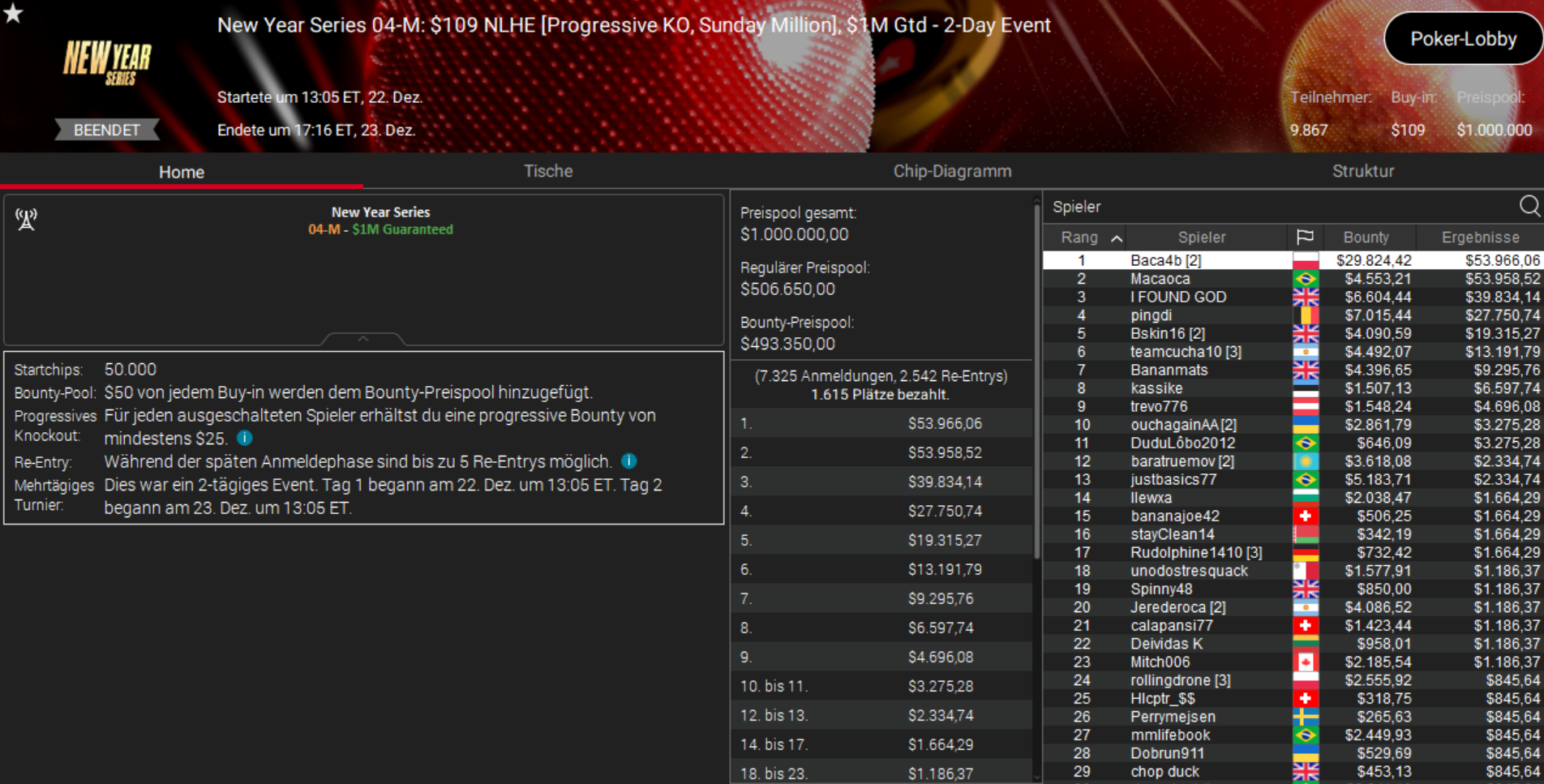Image resolution: width=1544 pixels, height=784 pixels.
Task: Open the Struktur tab
Action: pyautogui.click(x=1363, y=171)
